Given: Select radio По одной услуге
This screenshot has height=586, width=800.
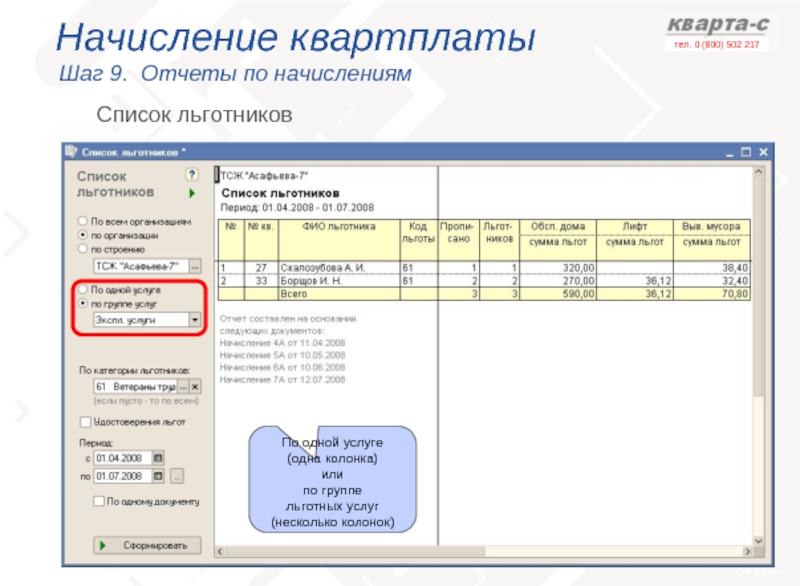Looking at the screenshot, I should [x=83, y=289].
